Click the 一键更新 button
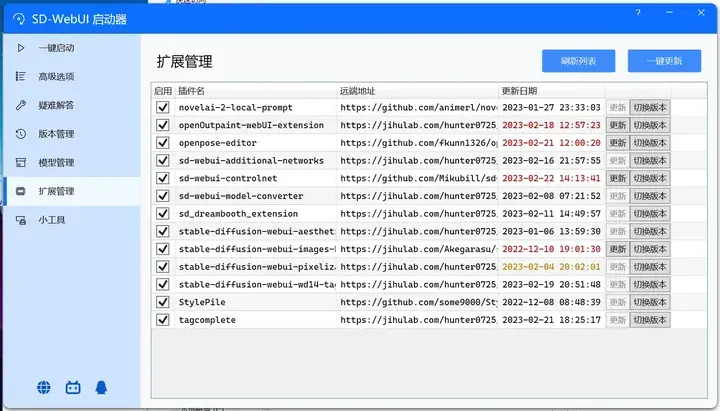 pyautogui.click(x=664, y=61)
